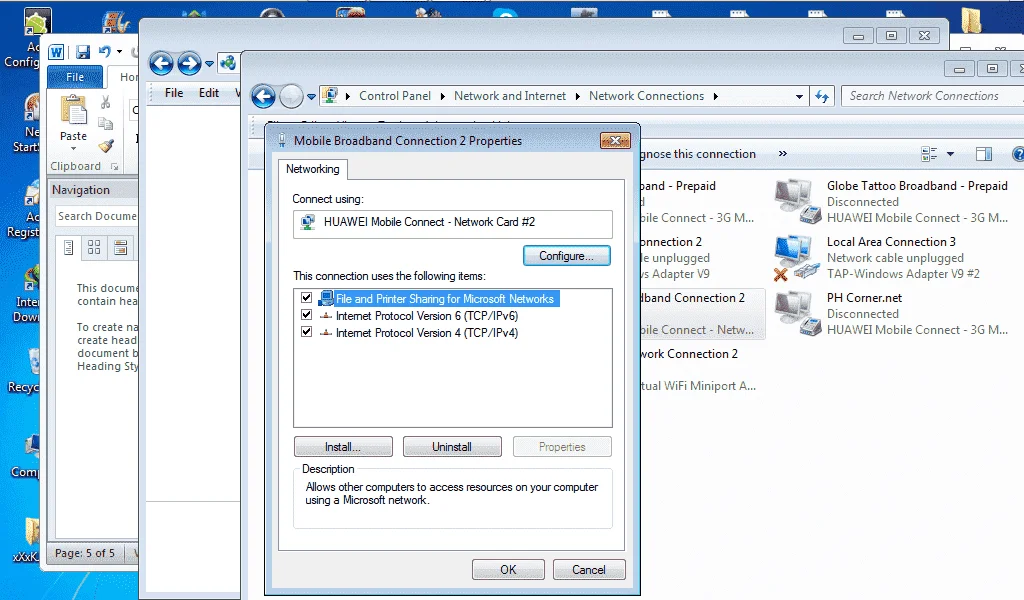The height and width of the screenshot is (600, 1024).
Task: Open the Paste options arrow below Paste
Action: [73, 148]
